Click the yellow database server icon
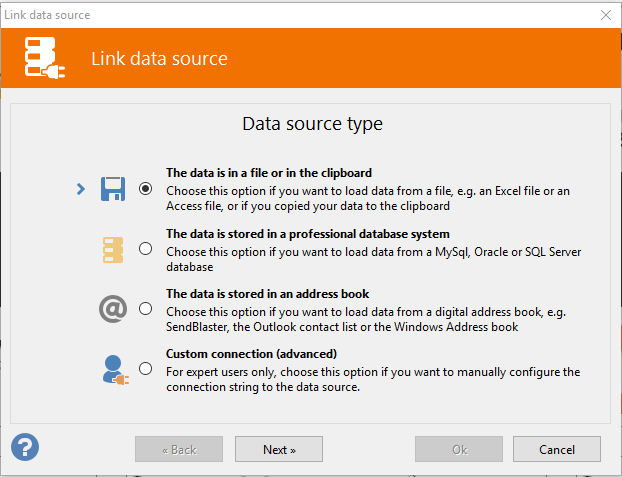622x477 pixels. [x=113, y=250]
